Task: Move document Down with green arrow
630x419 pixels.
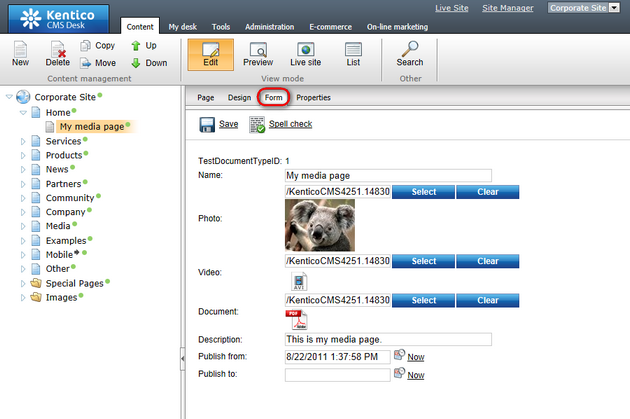Action: pyautogui.click(x=136, y=63)
